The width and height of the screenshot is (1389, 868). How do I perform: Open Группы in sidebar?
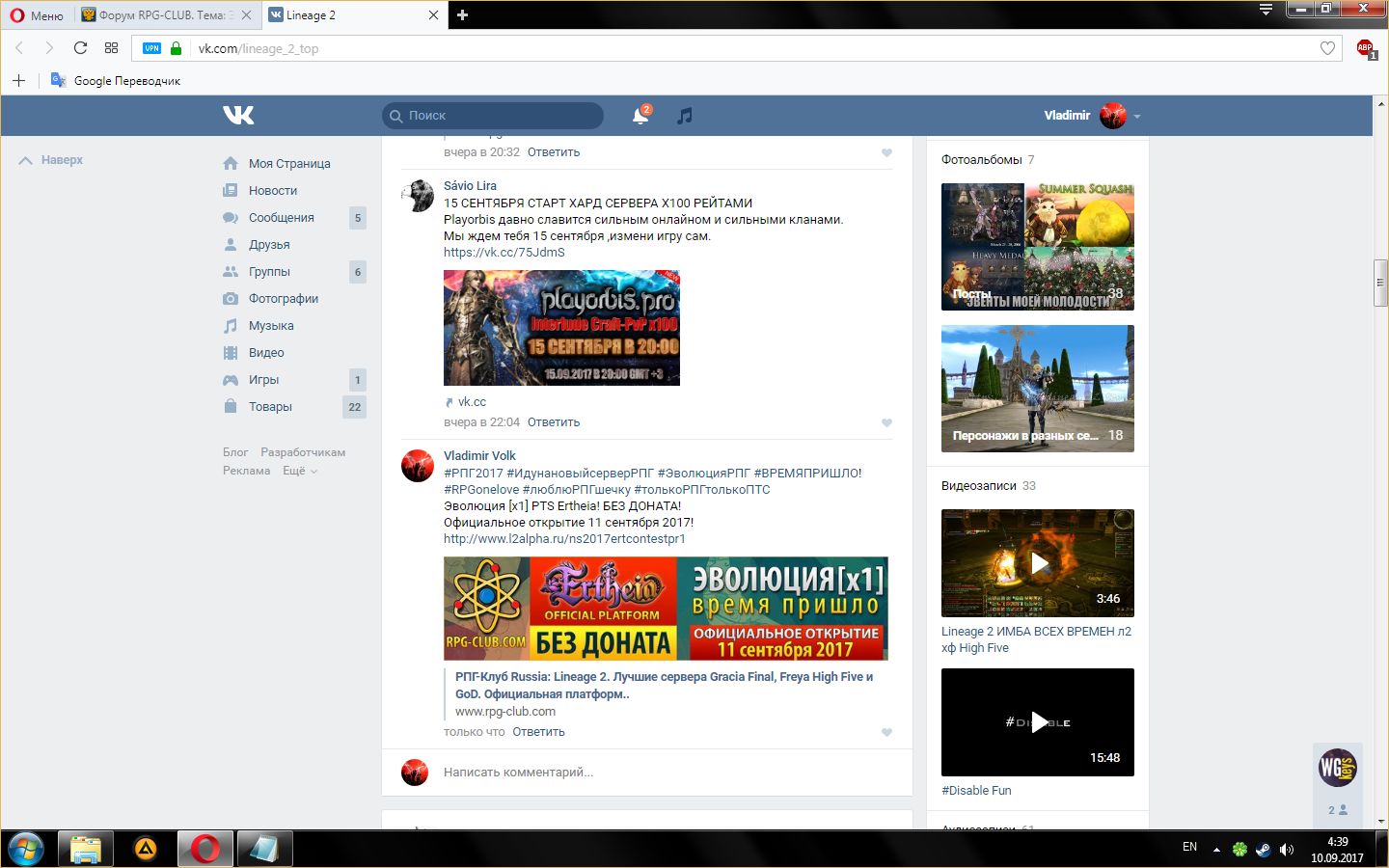(x=269, y=272)
